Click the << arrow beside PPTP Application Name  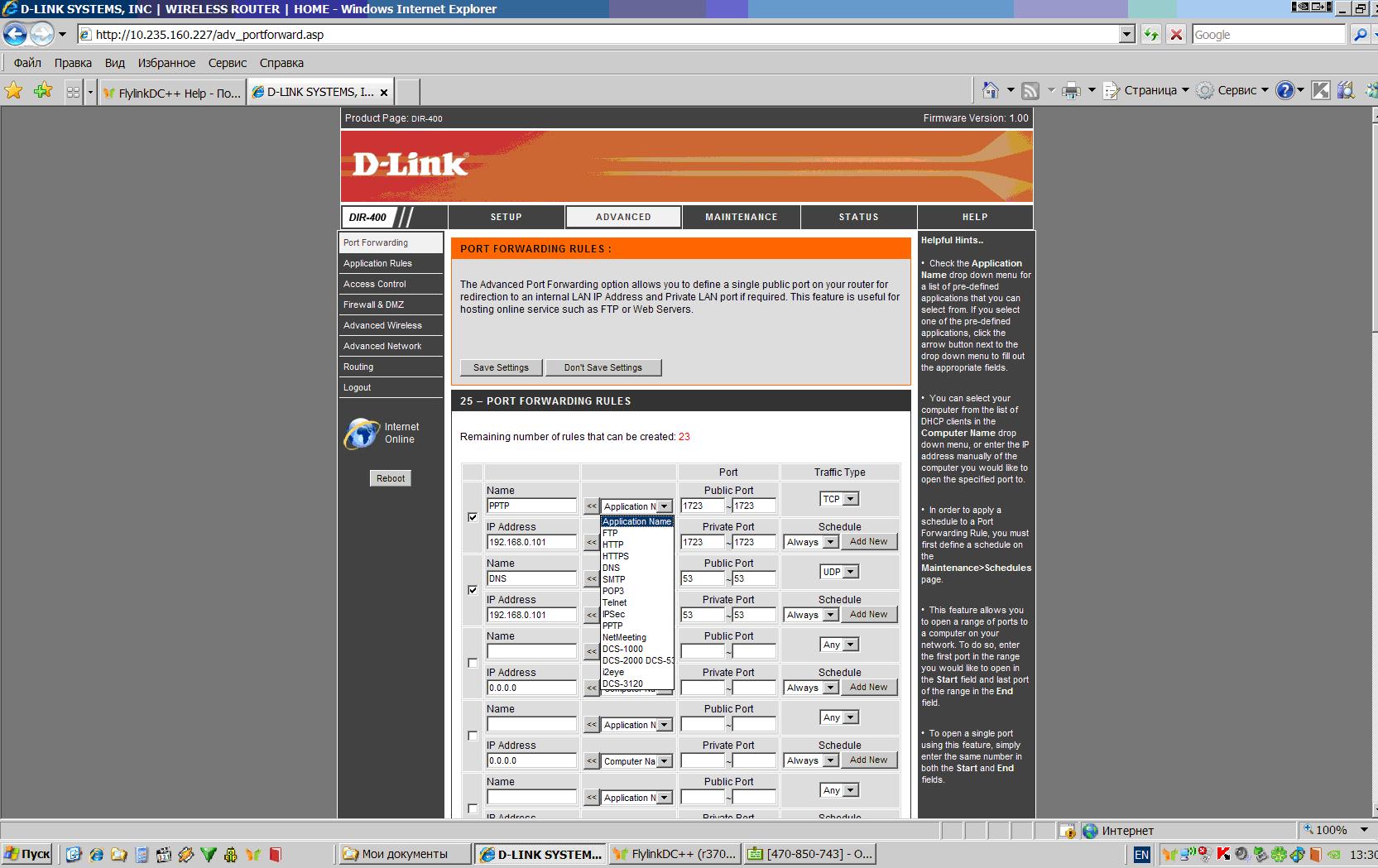591,506
